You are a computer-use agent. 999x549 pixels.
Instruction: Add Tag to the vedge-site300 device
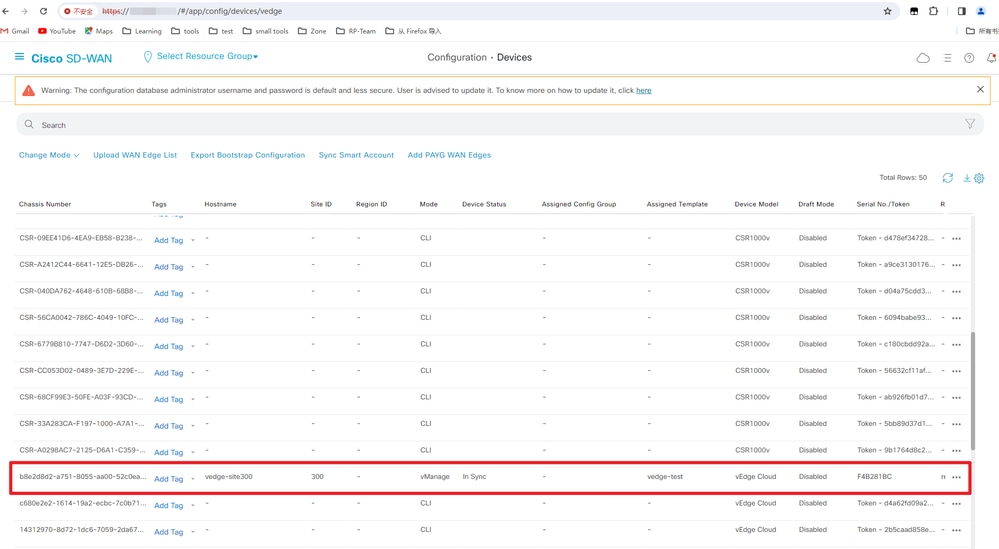click(x=169, y=479)
